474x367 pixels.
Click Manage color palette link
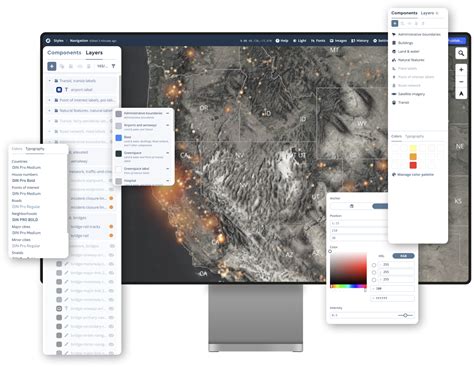click(x=413, y=174)
